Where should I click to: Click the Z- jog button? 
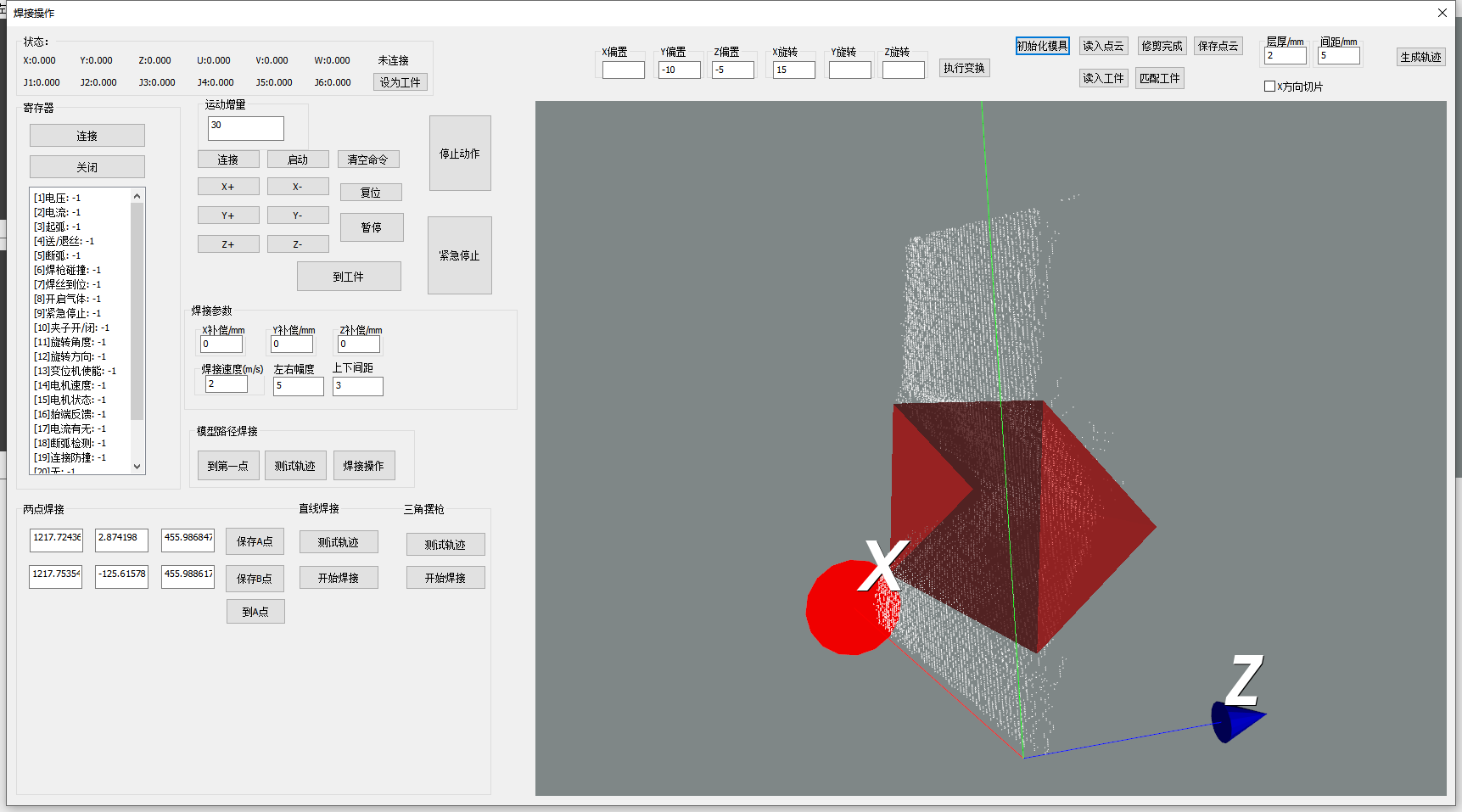(x=298, y=244)
